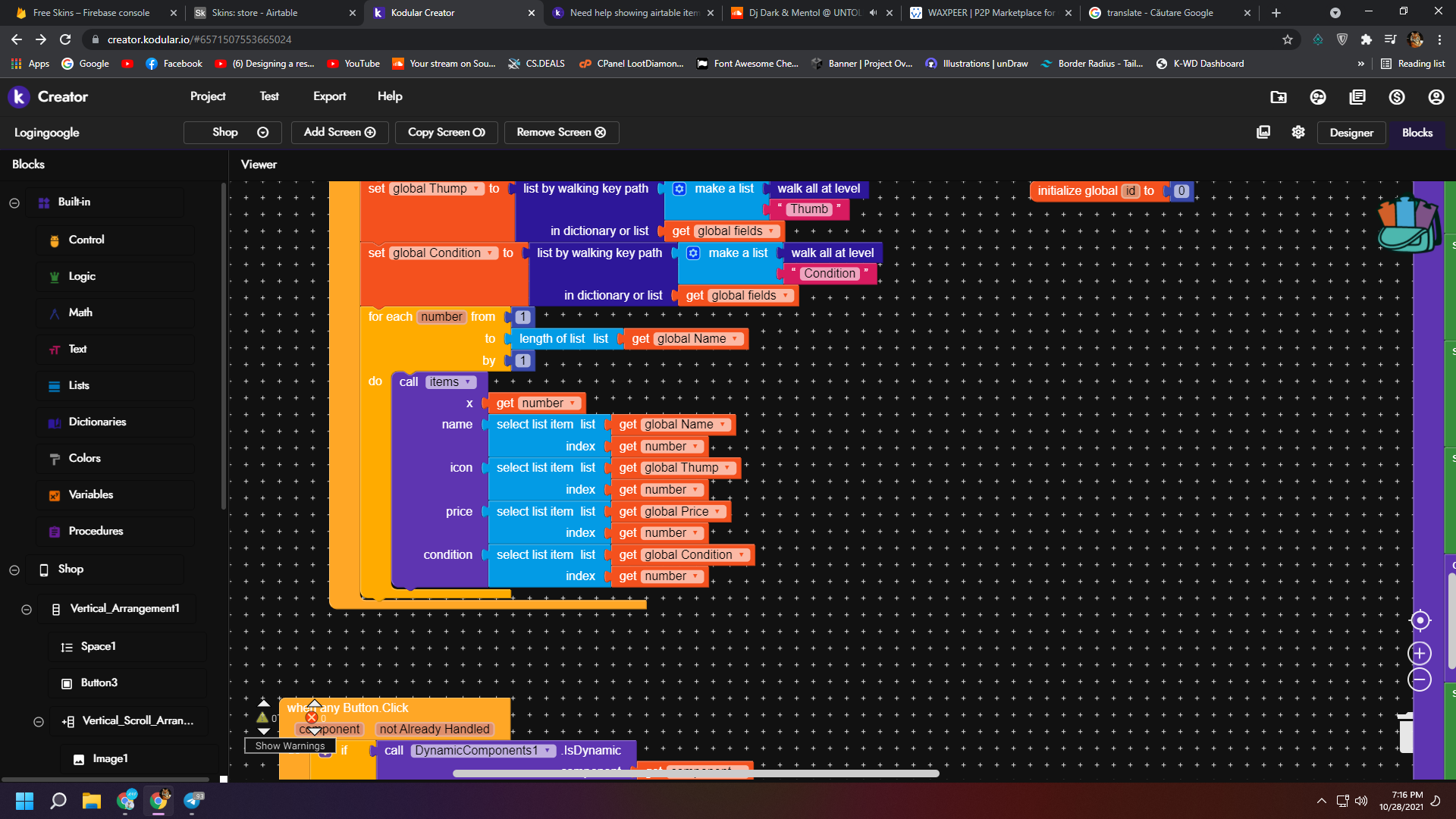The width and height of the screenshot is (1456, 819).
Task: Center the workspace with the crosshair icon
Action: point(1420,620)
